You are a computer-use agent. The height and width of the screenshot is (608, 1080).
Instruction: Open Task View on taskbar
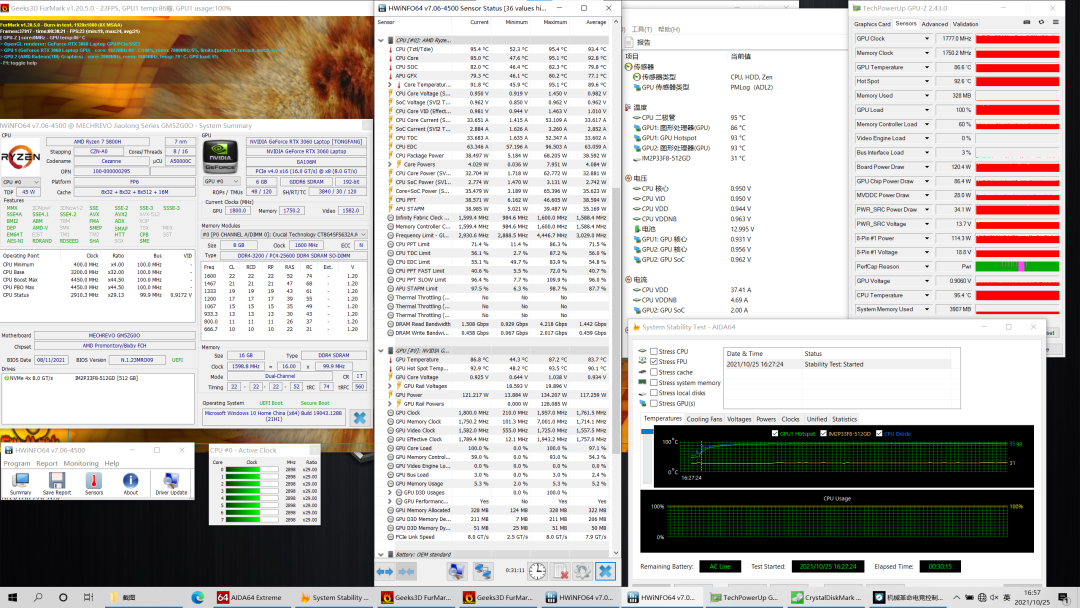pyautogui.click(x=88, y=597)
